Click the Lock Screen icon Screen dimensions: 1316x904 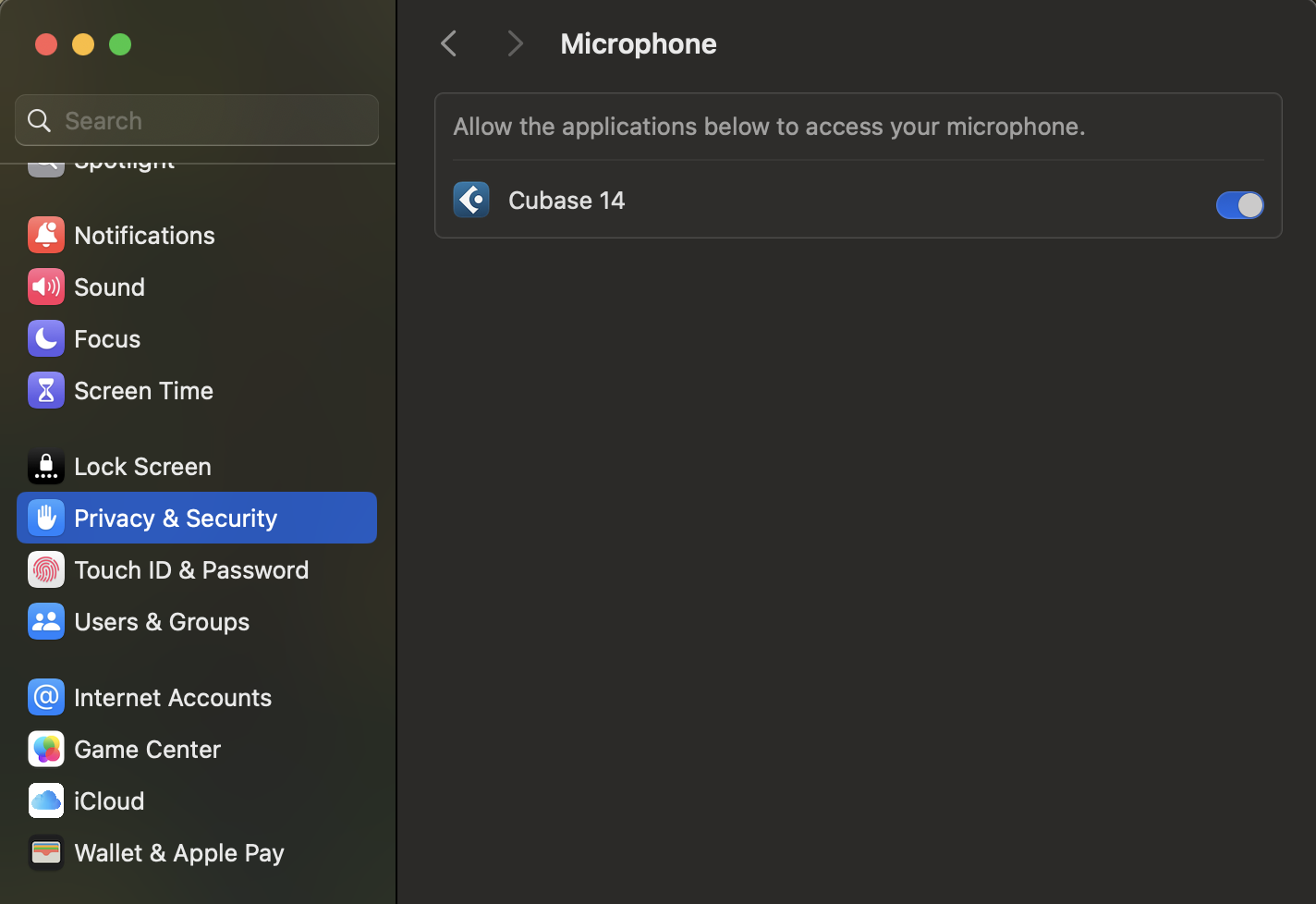(x=45, y=466)
